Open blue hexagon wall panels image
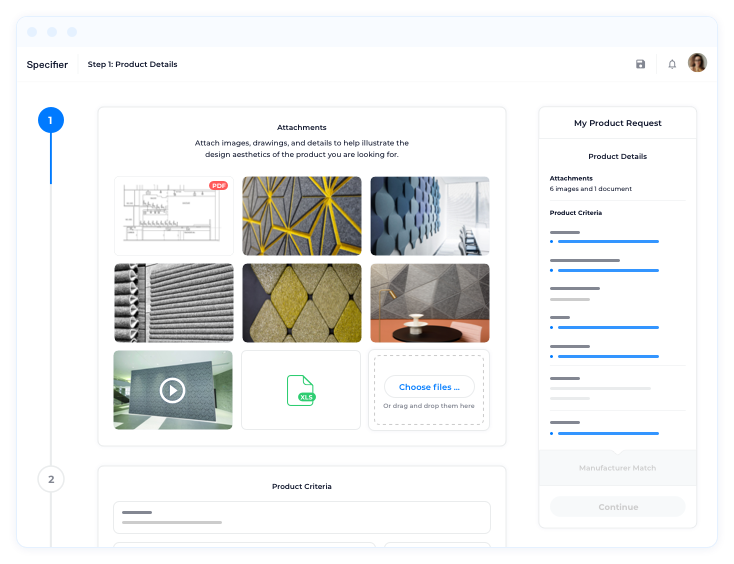Image resolution: width=734 pixels, height=564 pixels. pyautogui.click(x=430, y=216)
